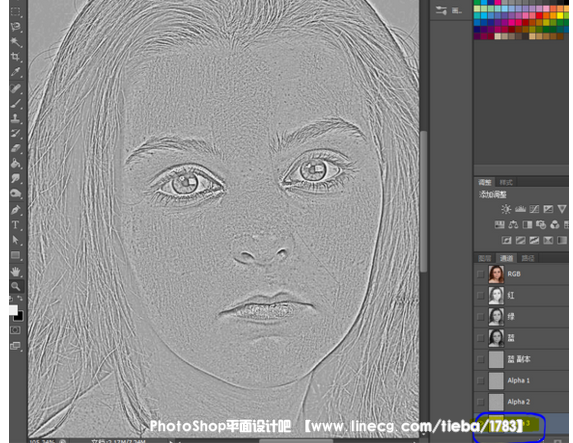The height and width of the screenshot is (443, 573).
Task: Select the Eyedropper tool
Action: [15, 72]
